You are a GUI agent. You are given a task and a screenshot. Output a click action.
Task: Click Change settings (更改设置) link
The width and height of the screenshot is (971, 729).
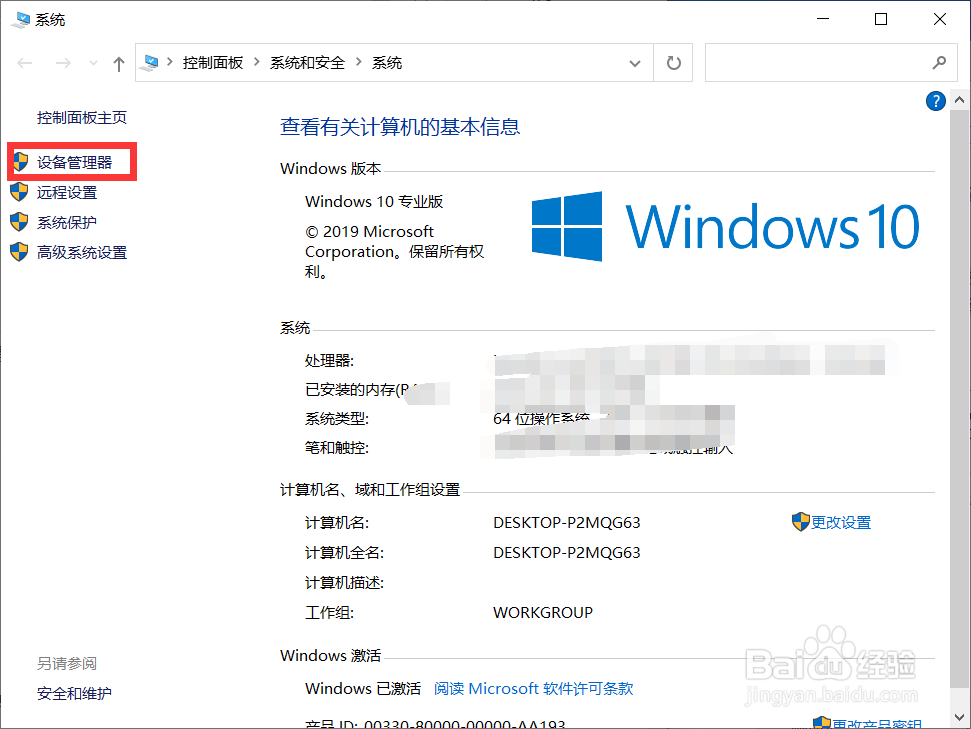[x=841, y=523]
